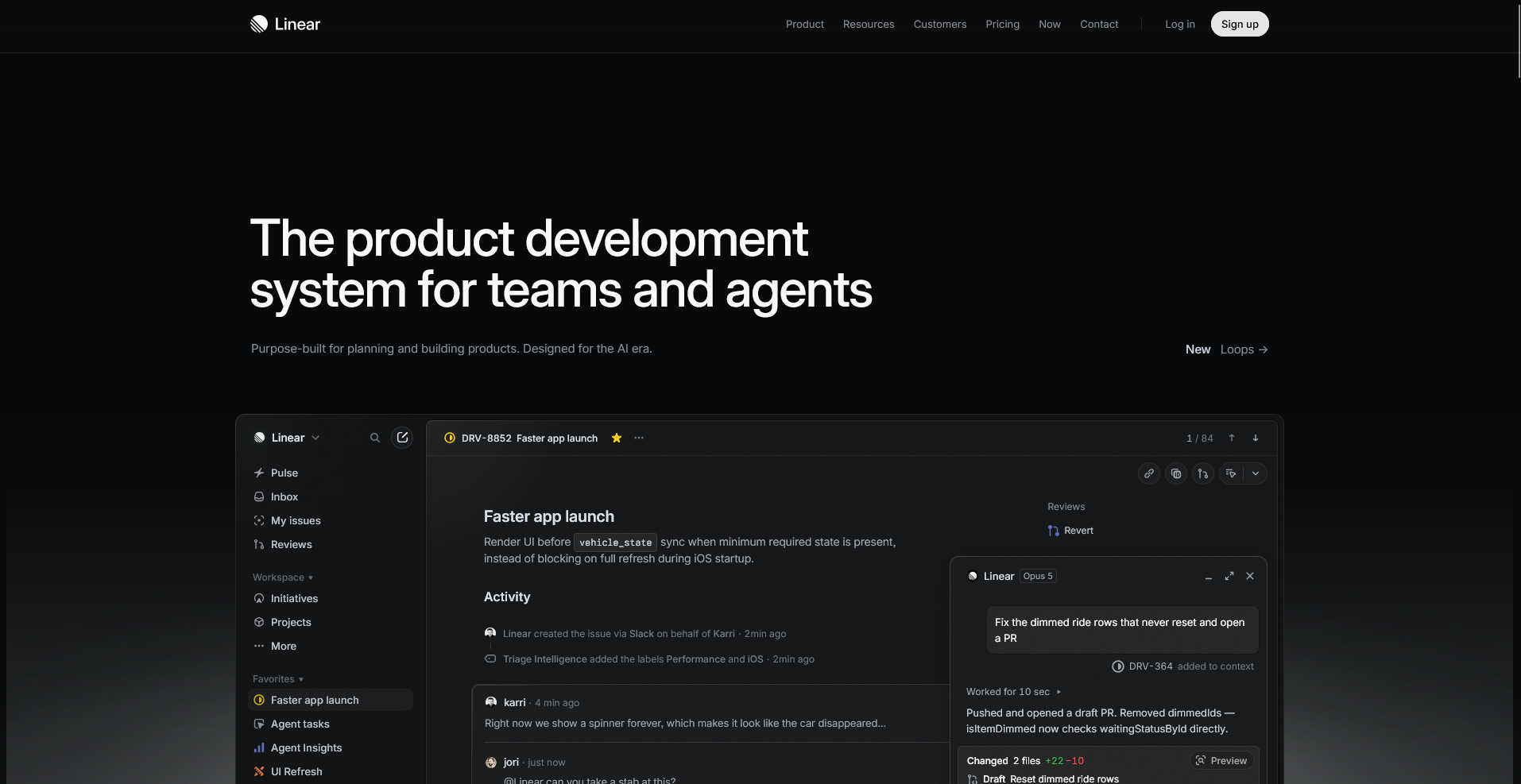Expand the Linear agent chat panel to full size
This screenshot has height=784, width=1521.
point(1229,576)
